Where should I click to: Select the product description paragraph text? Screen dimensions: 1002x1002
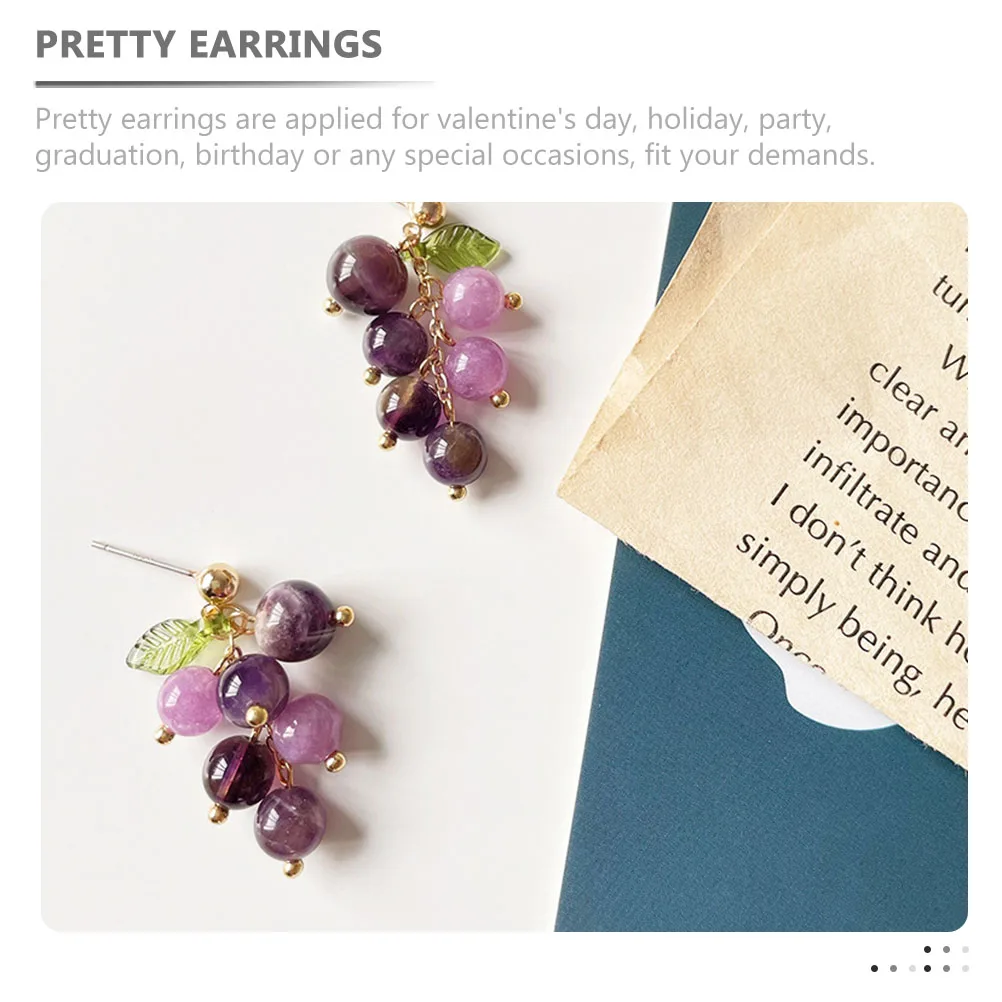(x=454, y=137)
